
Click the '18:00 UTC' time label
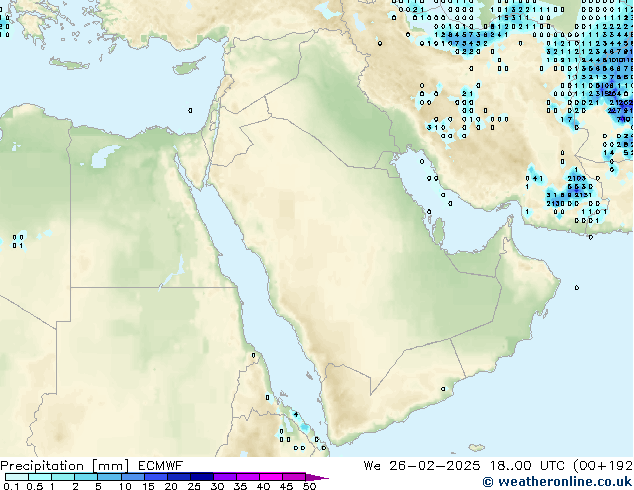[527, 466]
